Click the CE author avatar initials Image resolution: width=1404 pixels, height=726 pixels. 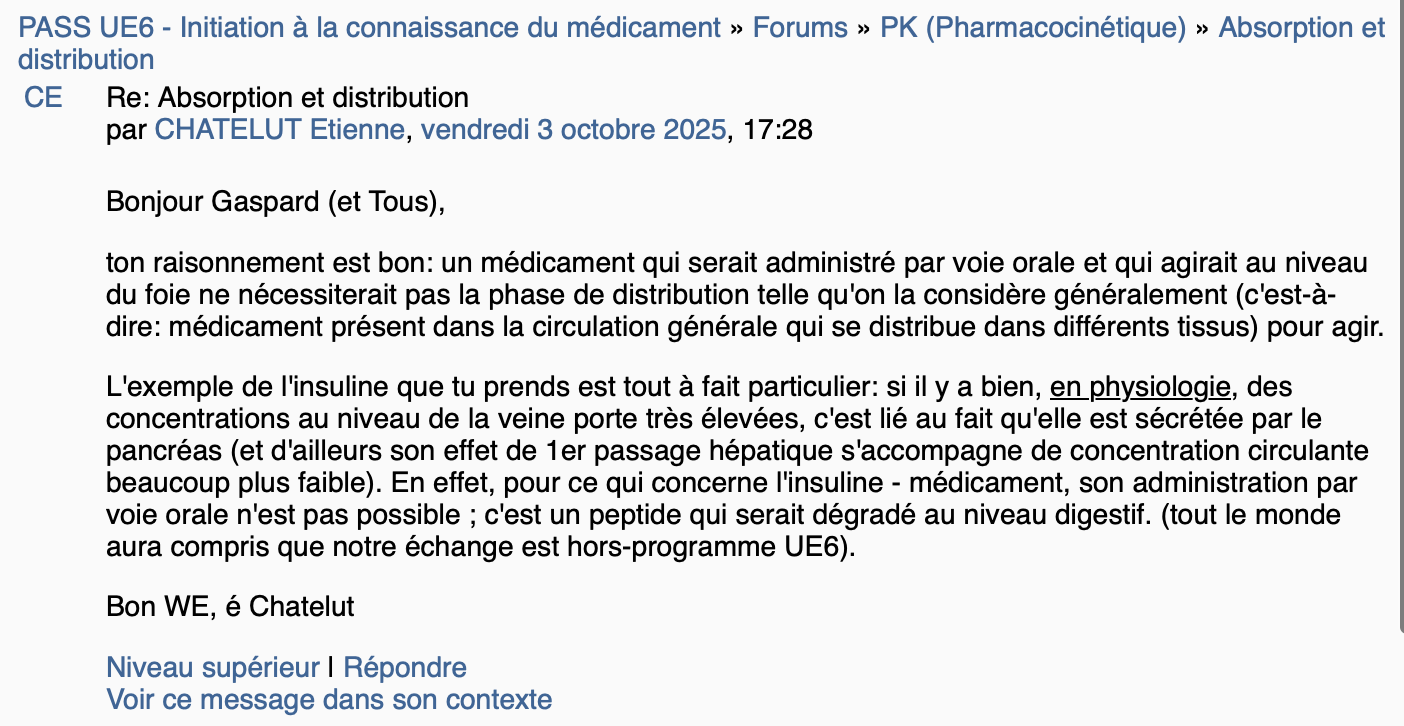(43, 98)
